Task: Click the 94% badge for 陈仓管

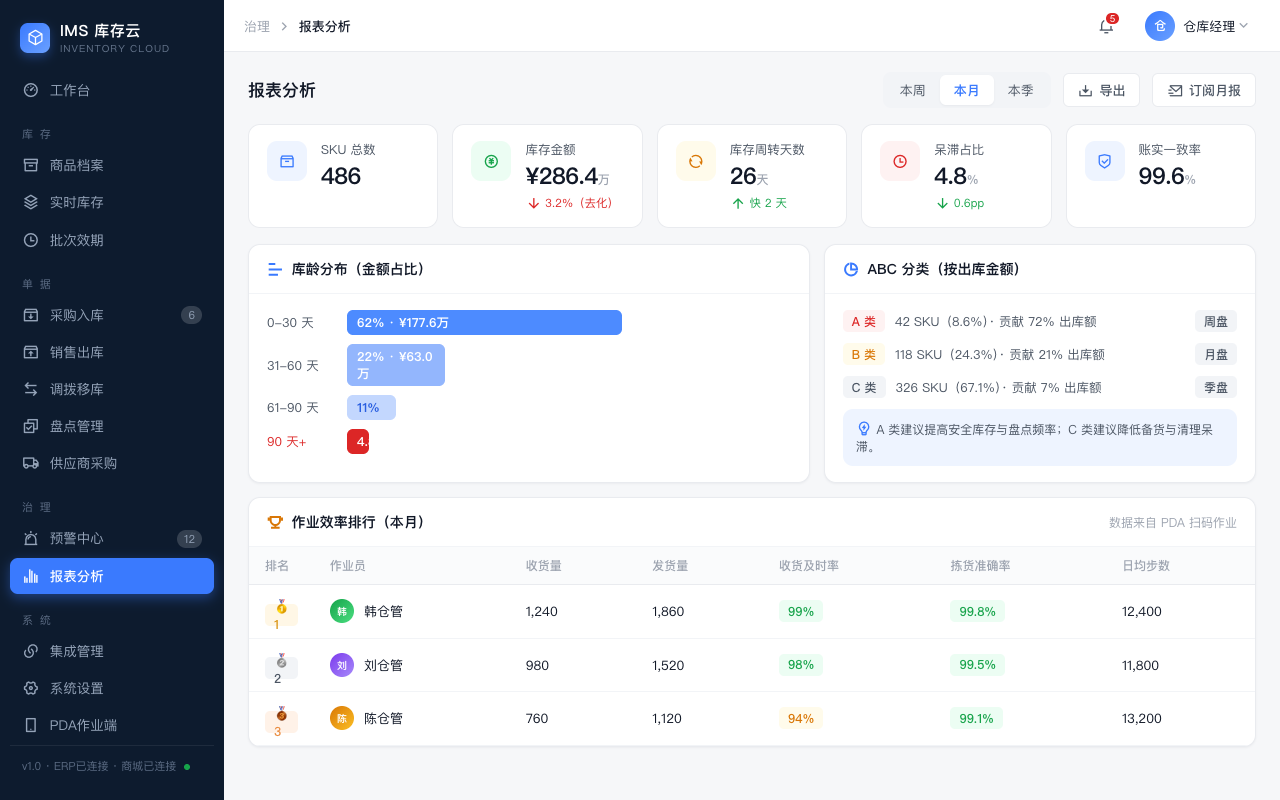Action: click(x=801, y=718)
